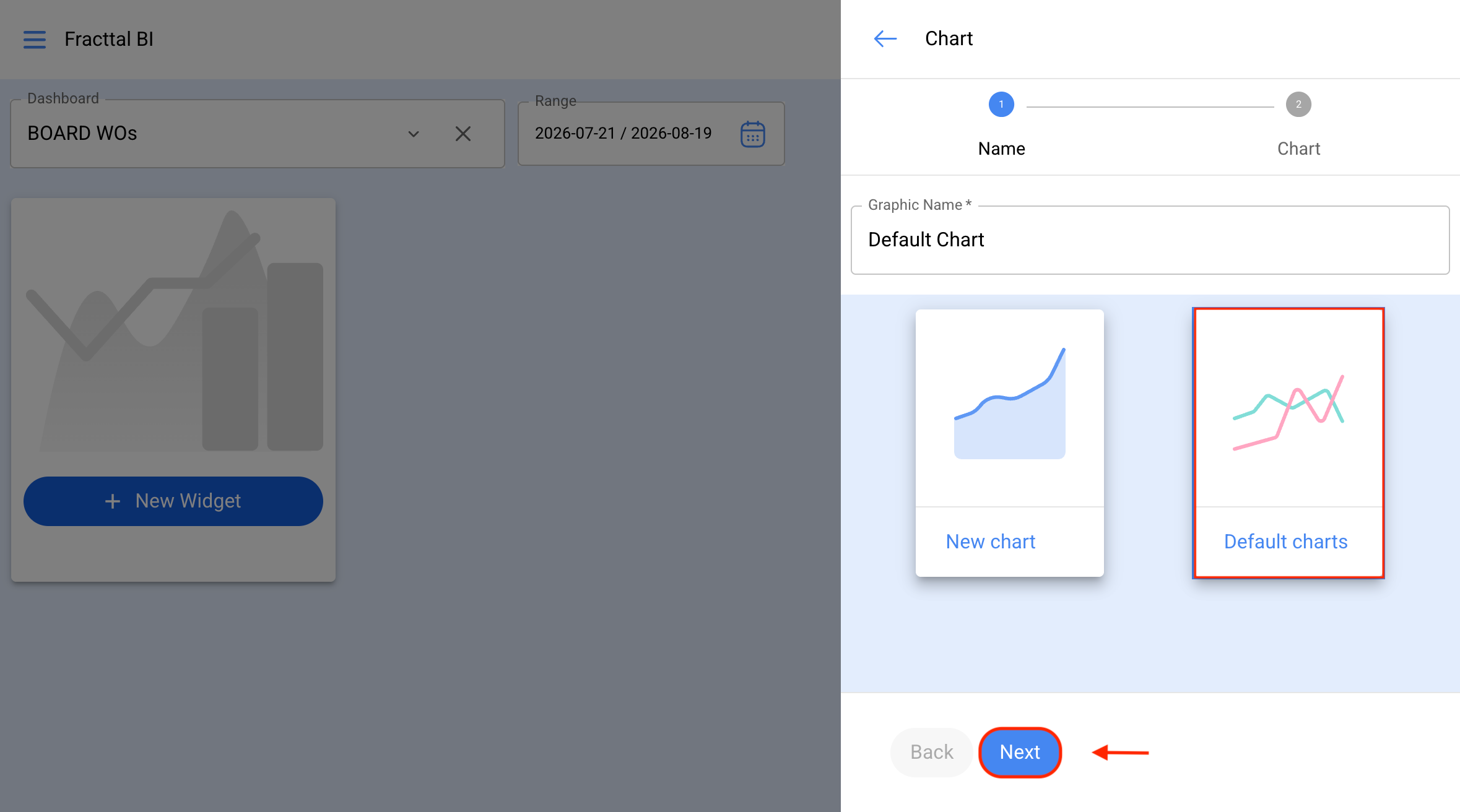The width and height of the screenshot is (1460, 812).
Task: Edit the Graphic Name input field
Action: 1150,240
